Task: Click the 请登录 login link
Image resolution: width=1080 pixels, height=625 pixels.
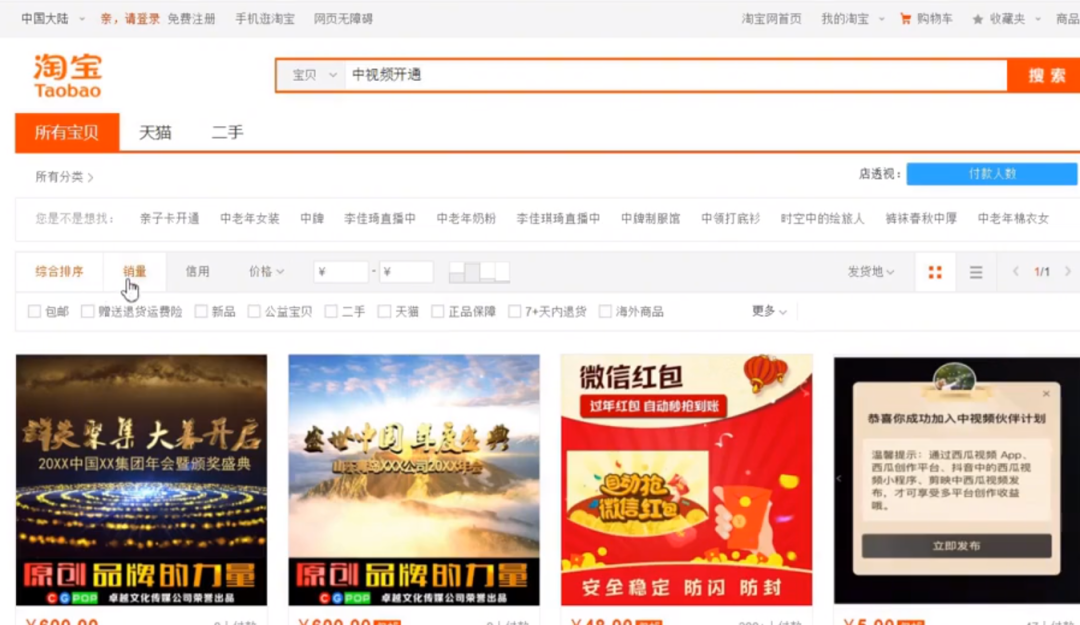Action: pyautogui.click(x=142, y=19)
